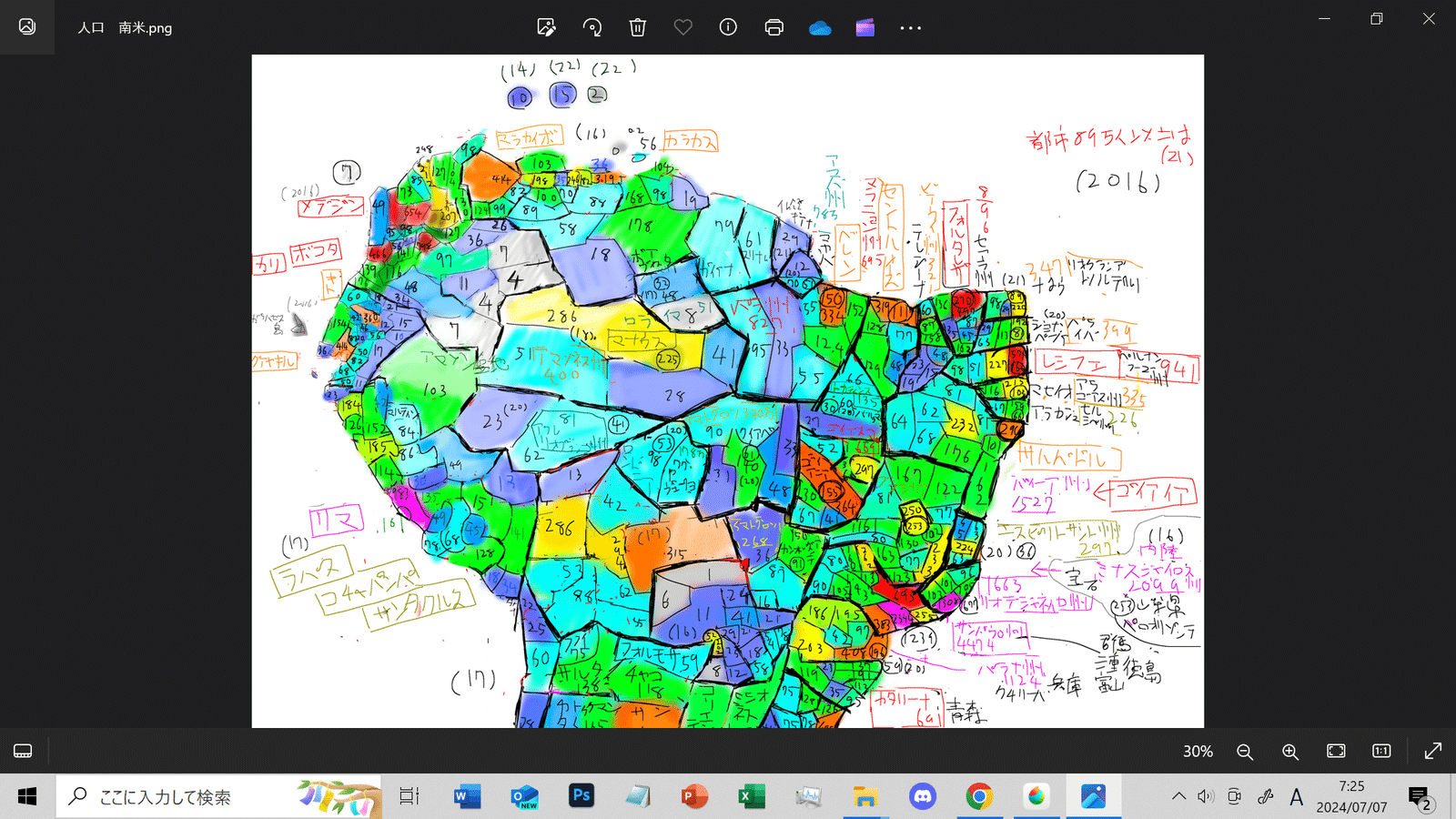Click the OneDrive cloud icon
This screenshot has width=1456, height=819.
pos(819,28)
